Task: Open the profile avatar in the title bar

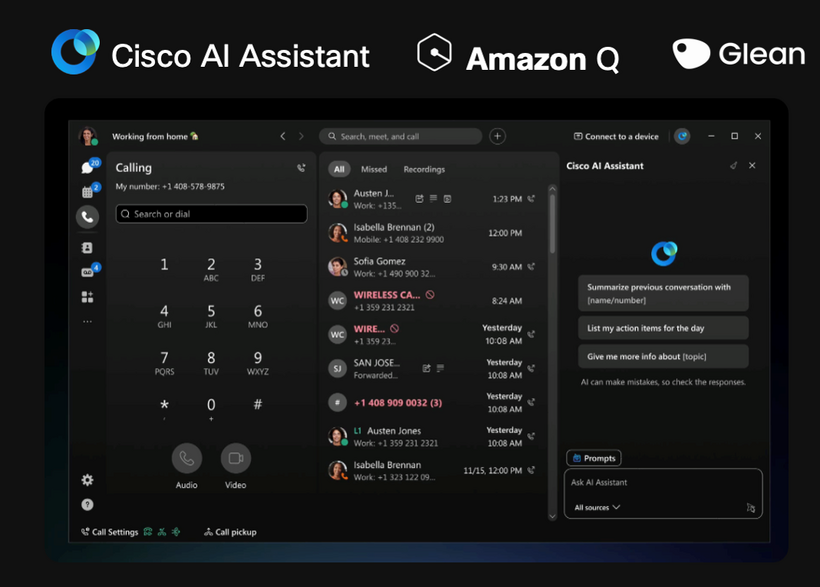Action: pos(88,136)
